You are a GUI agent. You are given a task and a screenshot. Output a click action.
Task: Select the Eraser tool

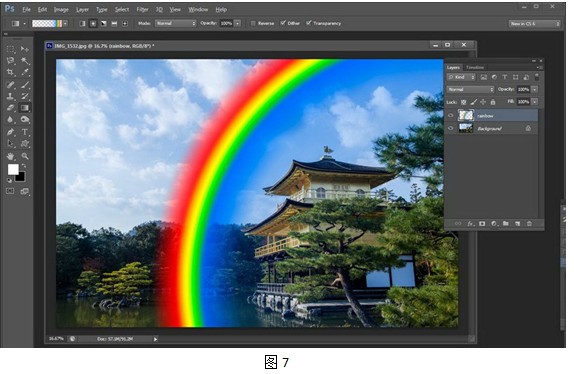coord(10,108)
